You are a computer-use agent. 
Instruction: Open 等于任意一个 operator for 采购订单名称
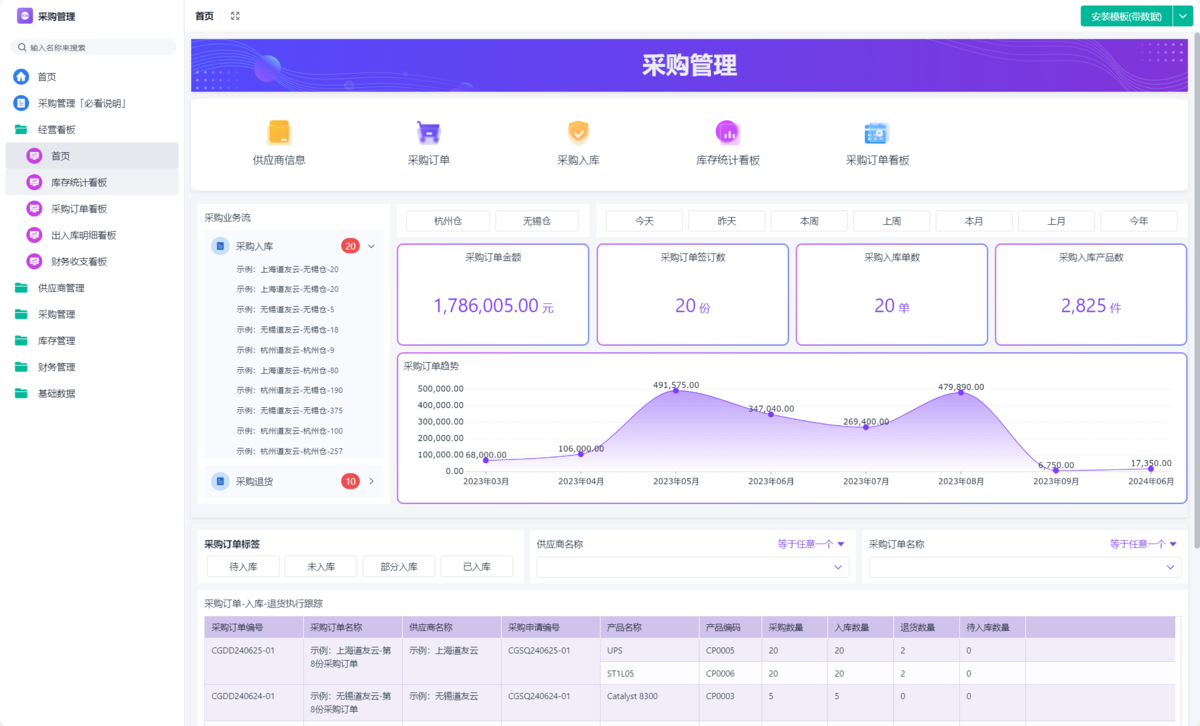(x=1143, y=544)
